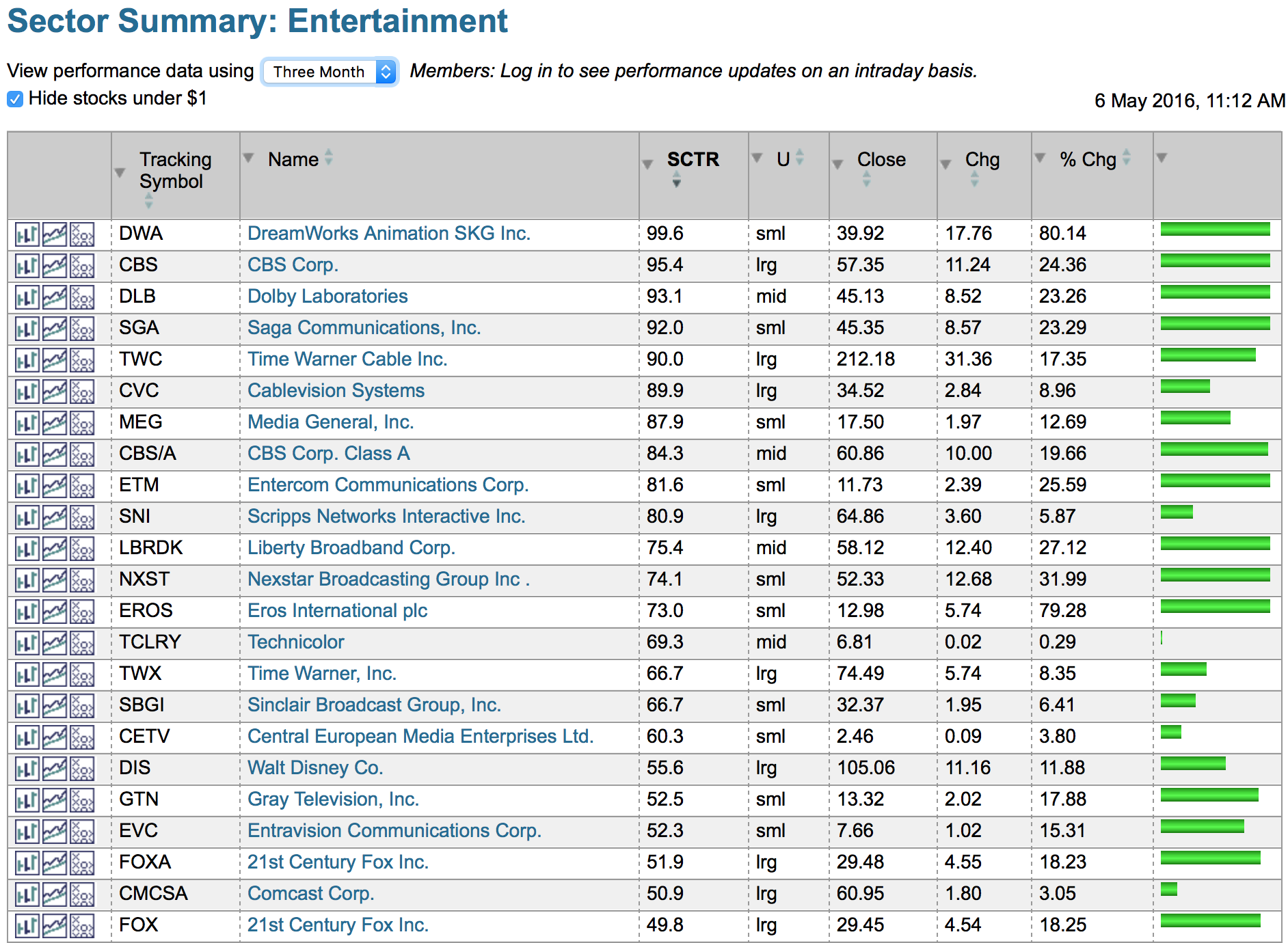Screen dimensions: 1288x943
Task: Open DreamWorks Animation SKG Inc. link
Action: 388,234
